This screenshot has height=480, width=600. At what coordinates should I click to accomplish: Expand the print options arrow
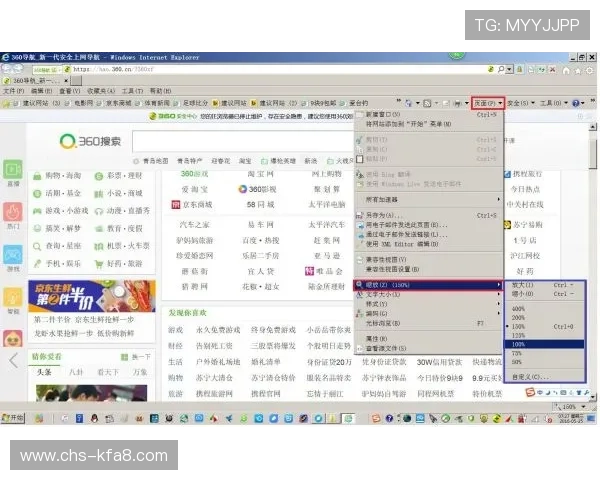click(x=466, y=103)
